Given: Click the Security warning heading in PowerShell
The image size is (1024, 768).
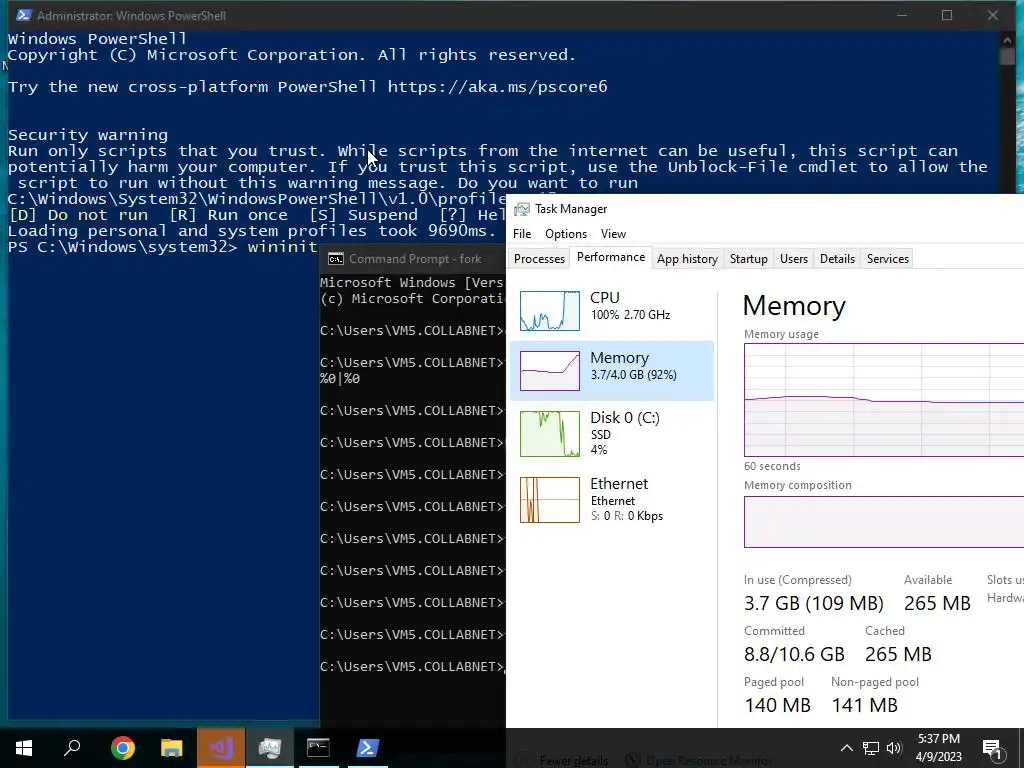Looking at the screenshot, I should pos(88,135).
